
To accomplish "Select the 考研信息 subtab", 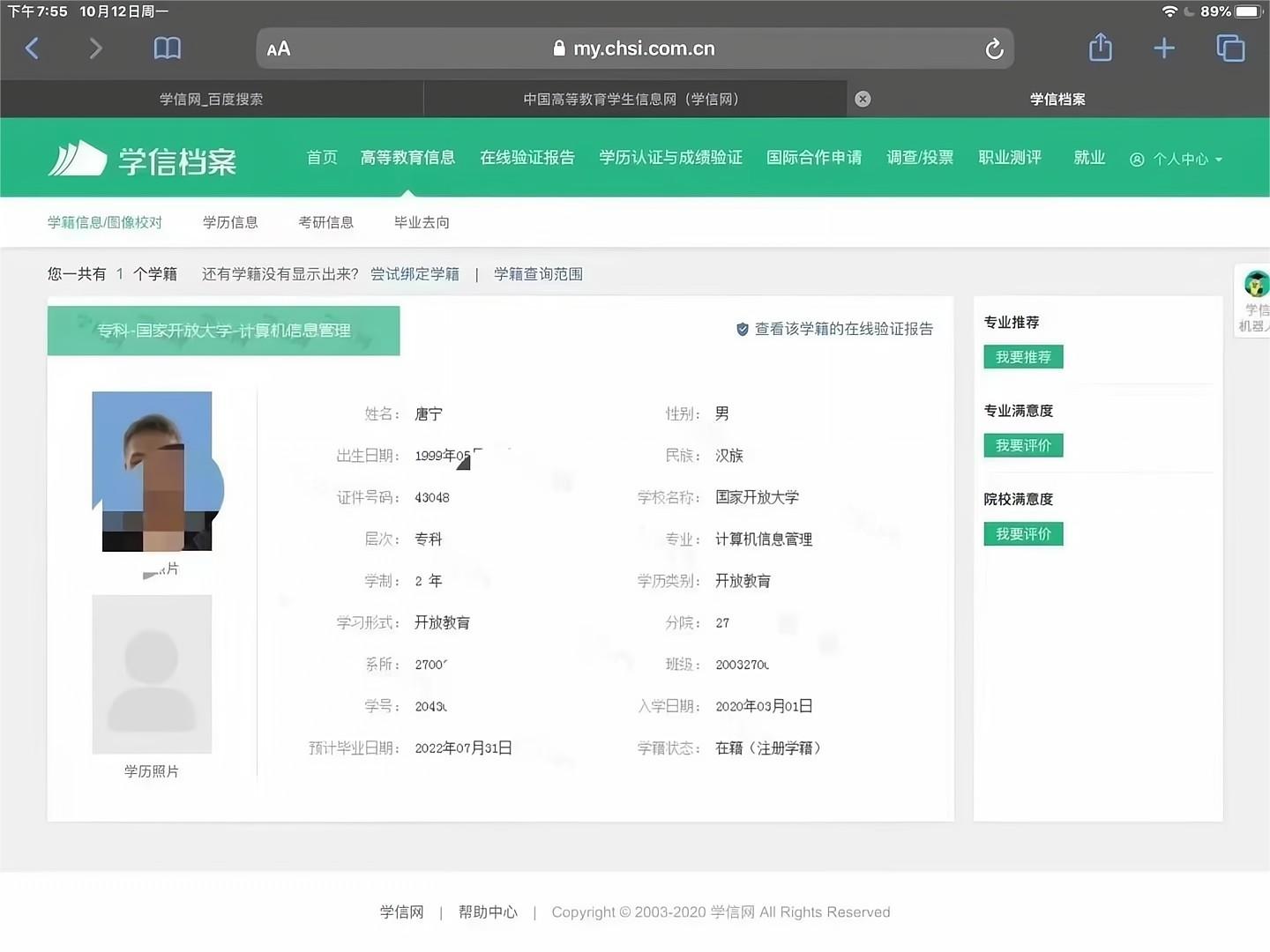I will [x=325, y=222].
